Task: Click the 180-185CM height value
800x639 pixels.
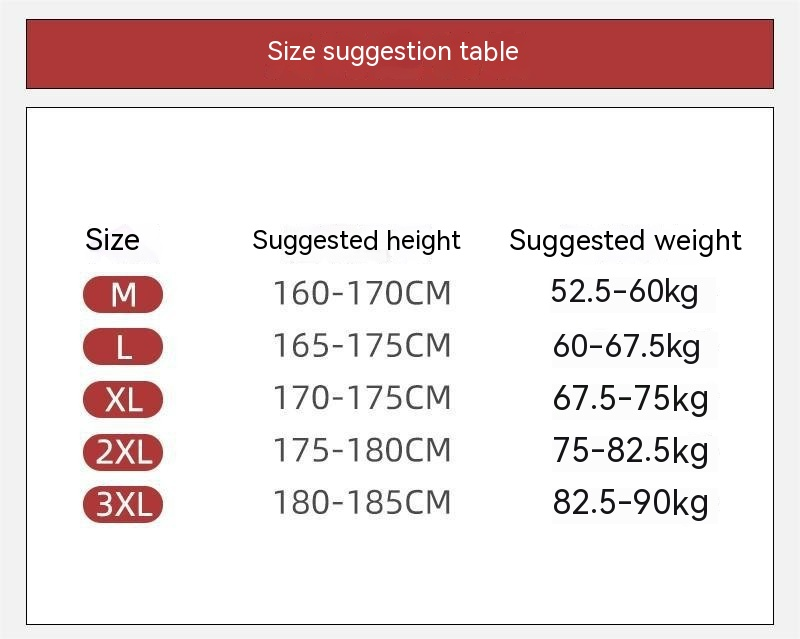Action: [x=362, y=502]
